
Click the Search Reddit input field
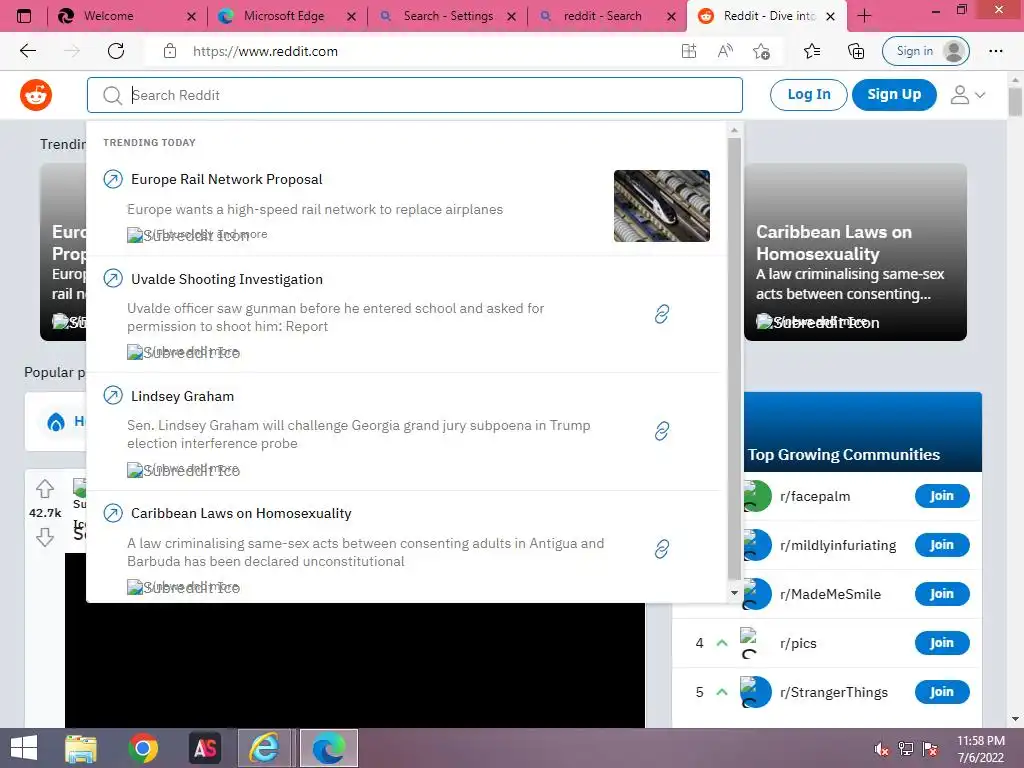tap(415, 95)
